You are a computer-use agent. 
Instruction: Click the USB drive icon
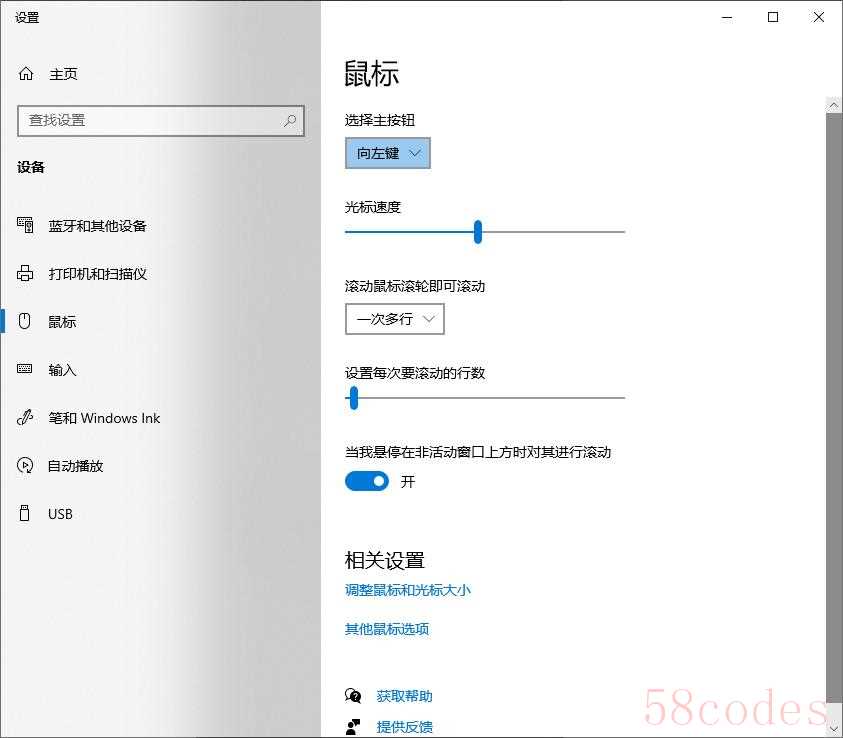24,513
